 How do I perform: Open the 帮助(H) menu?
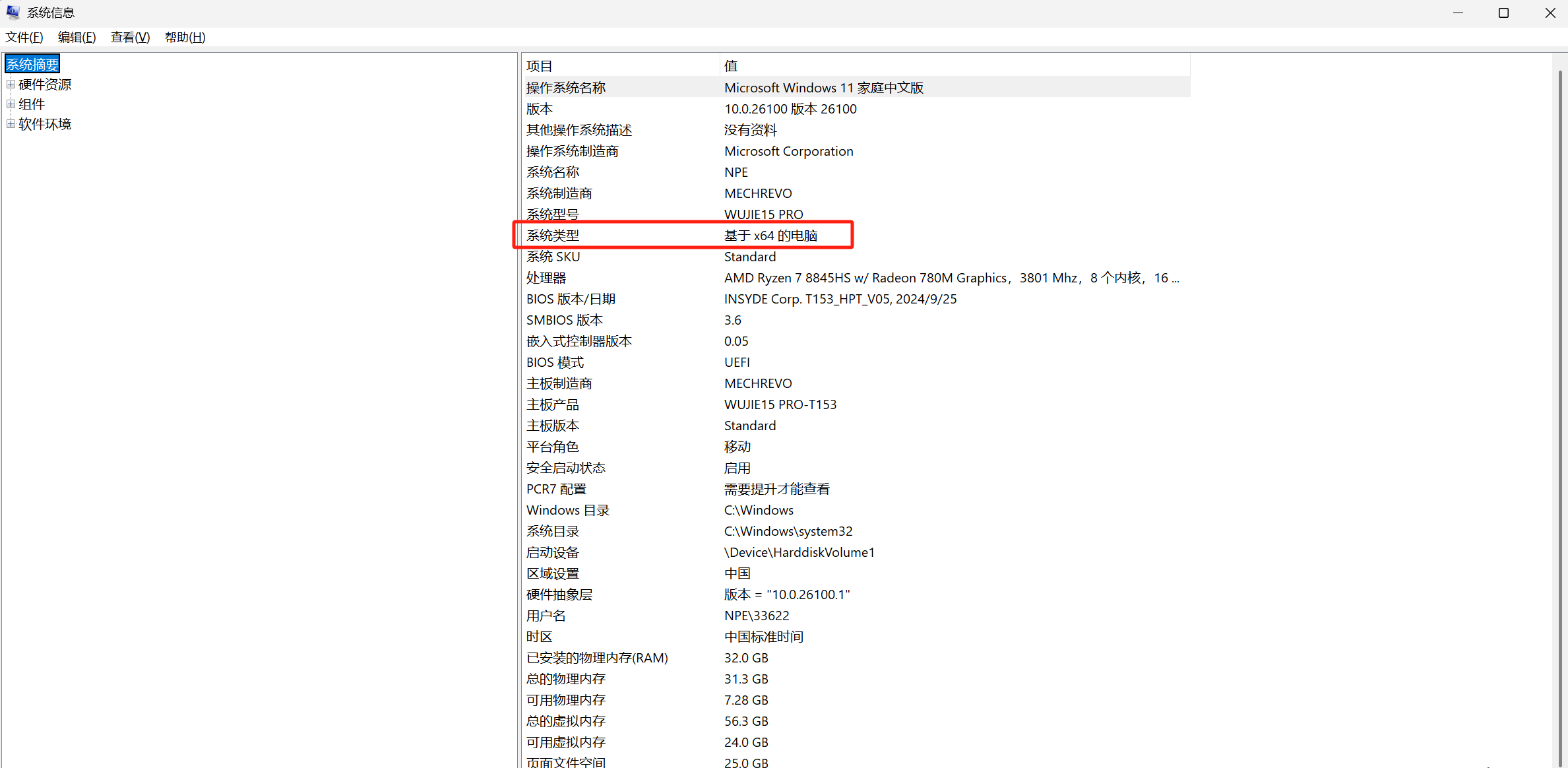pyautogui.click(x=185, y=38)
